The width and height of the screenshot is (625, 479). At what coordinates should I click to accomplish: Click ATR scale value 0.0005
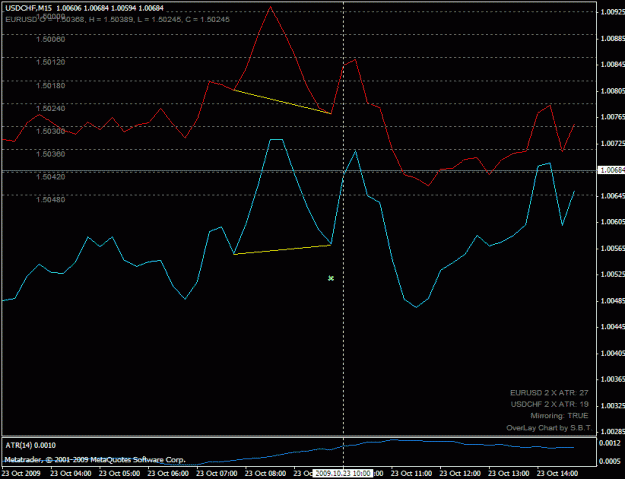[x=610, y=461]
